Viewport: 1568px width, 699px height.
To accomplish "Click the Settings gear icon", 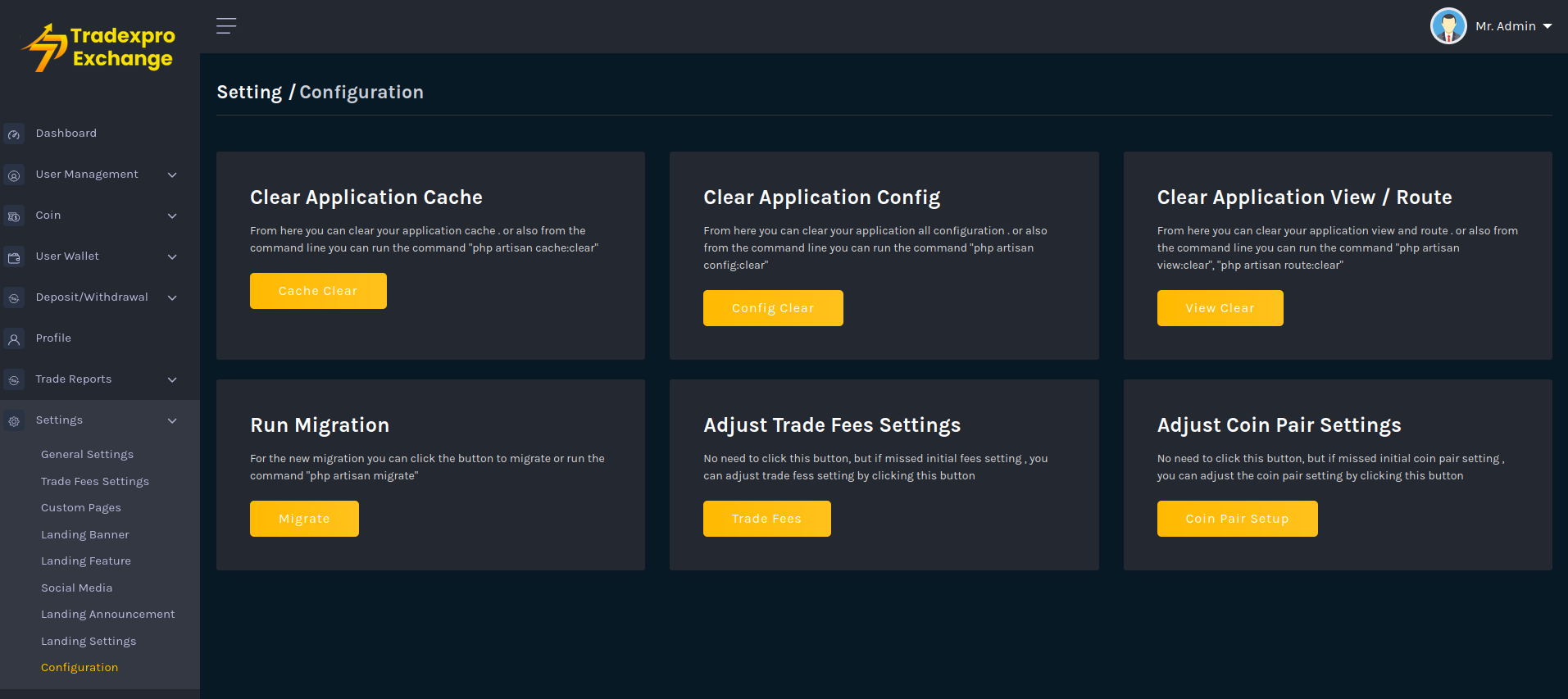I will (14, 421).
